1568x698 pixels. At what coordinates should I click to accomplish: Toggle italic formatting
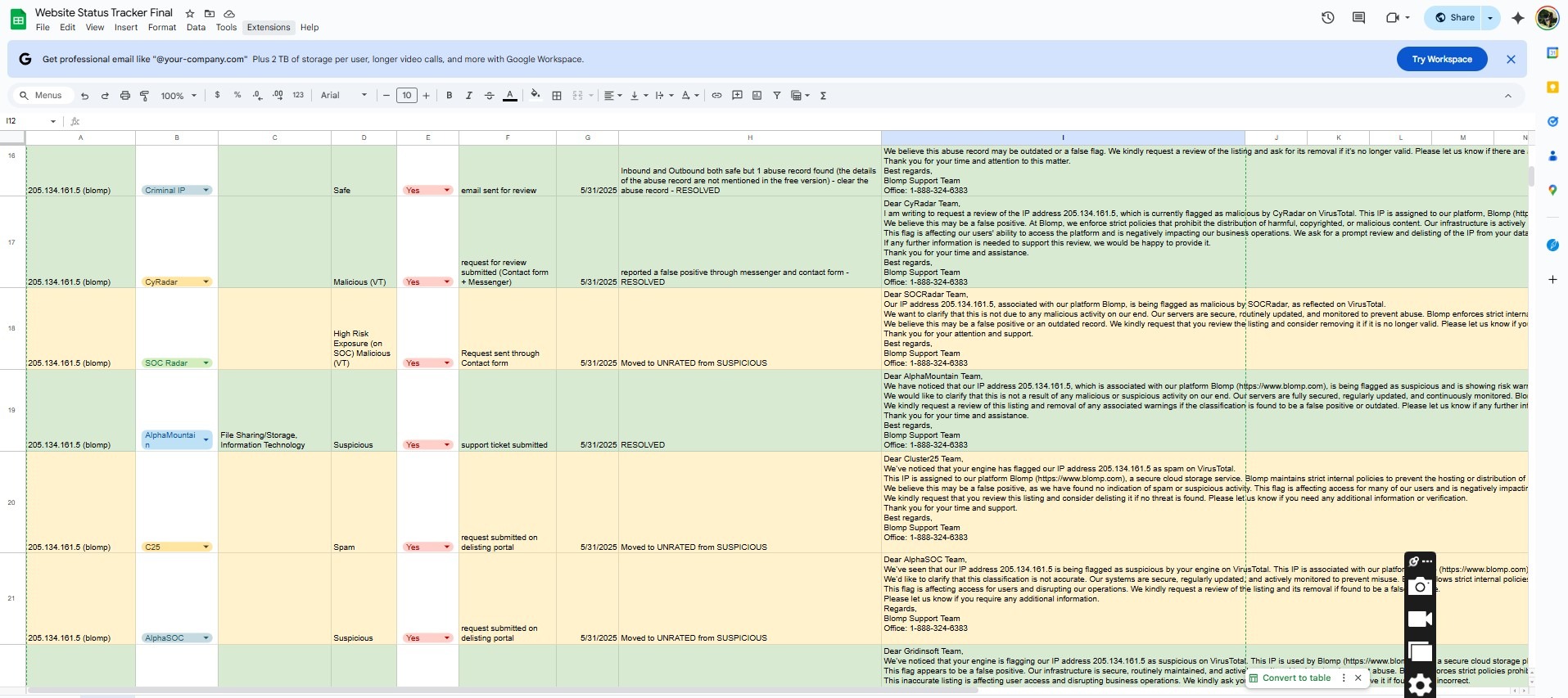coord(469,96)
